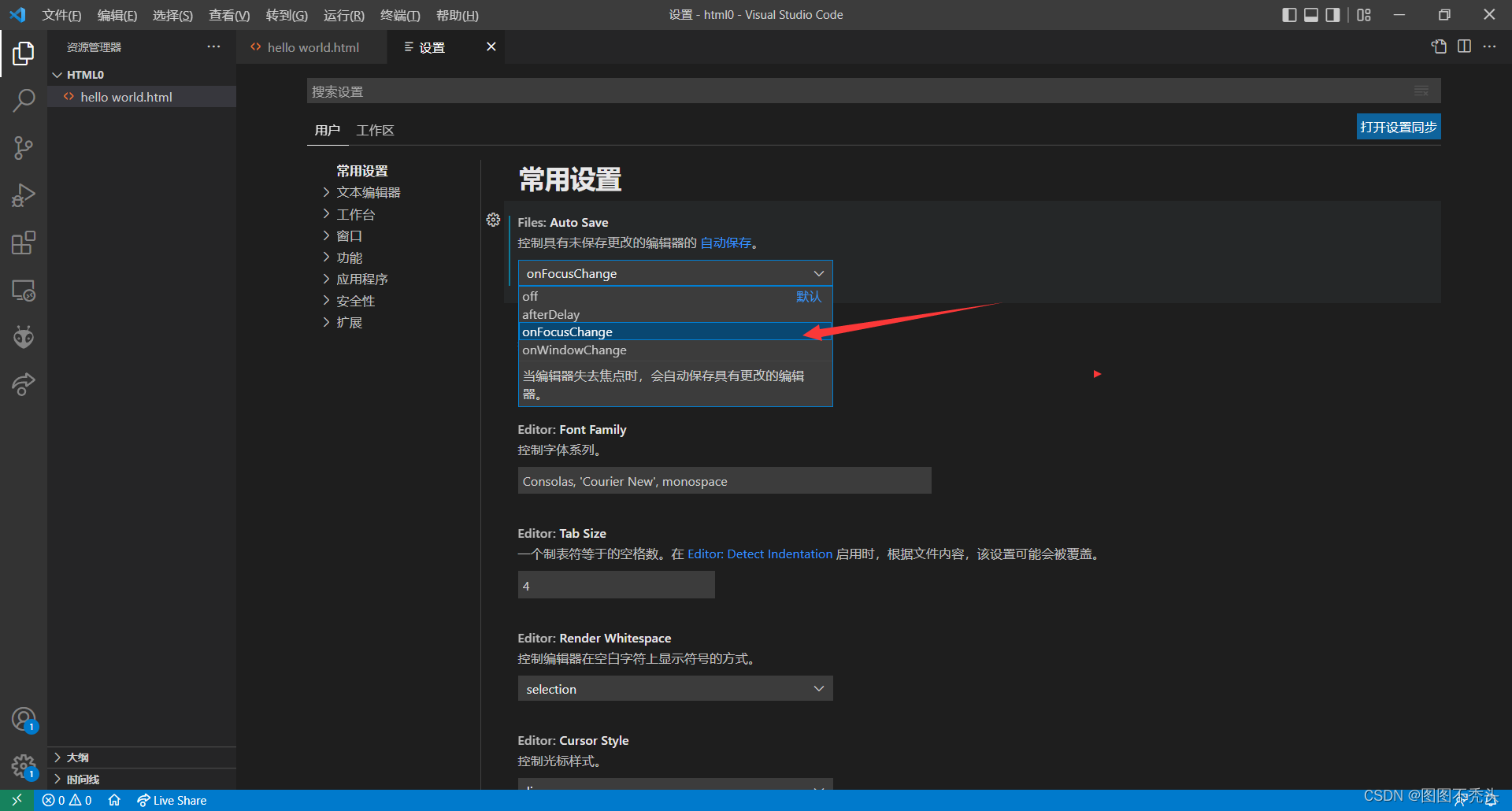Open the Search view in activity bar

pyautogui.click(x=24, y=101)
